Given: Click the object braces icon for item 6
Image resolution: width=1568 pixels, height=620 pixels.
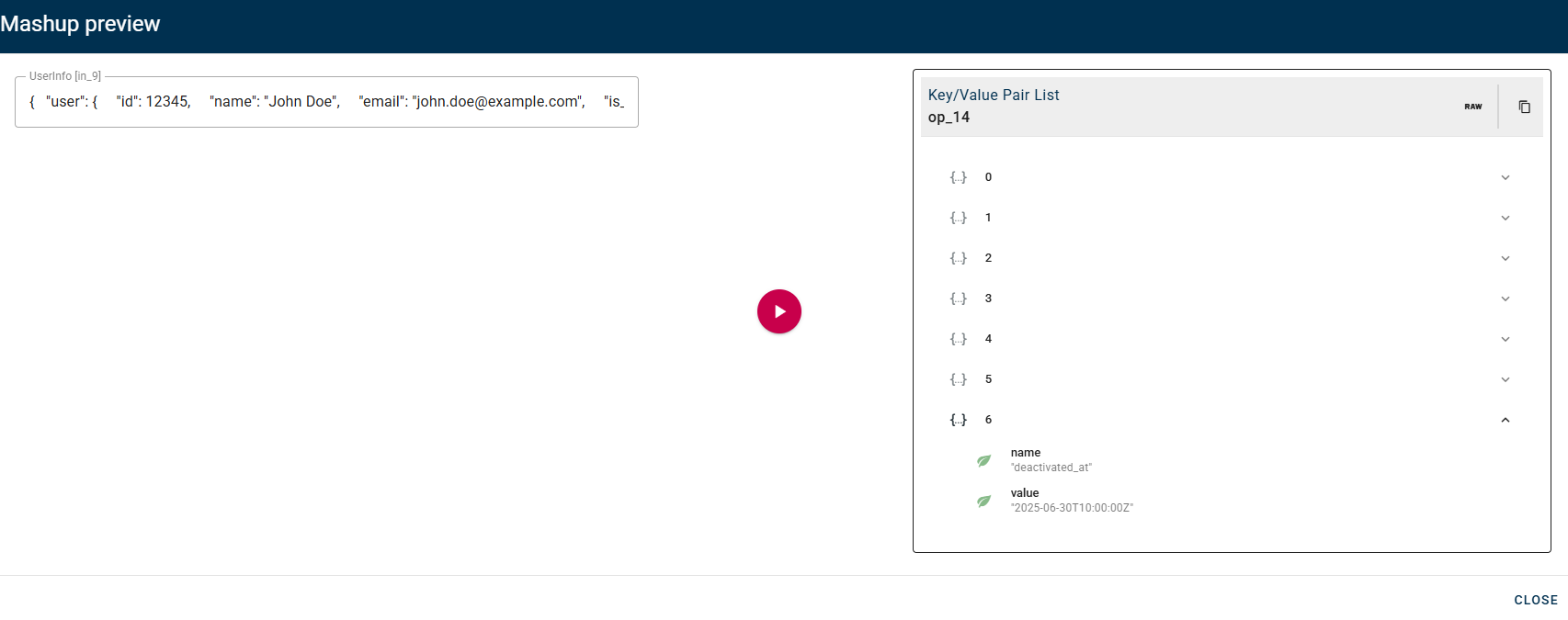Looking at the screenshot, I should (959, 420).
